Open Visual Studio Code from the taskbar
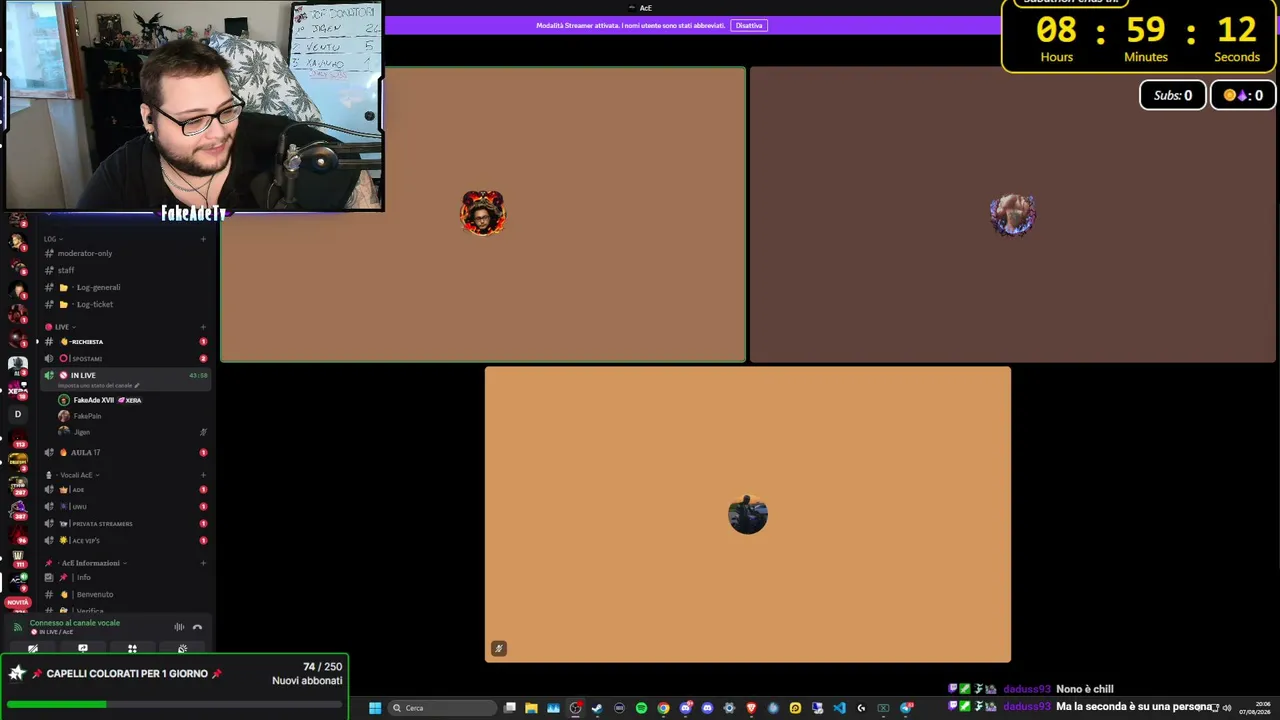1280x720 pixels. tap(839, 708)
